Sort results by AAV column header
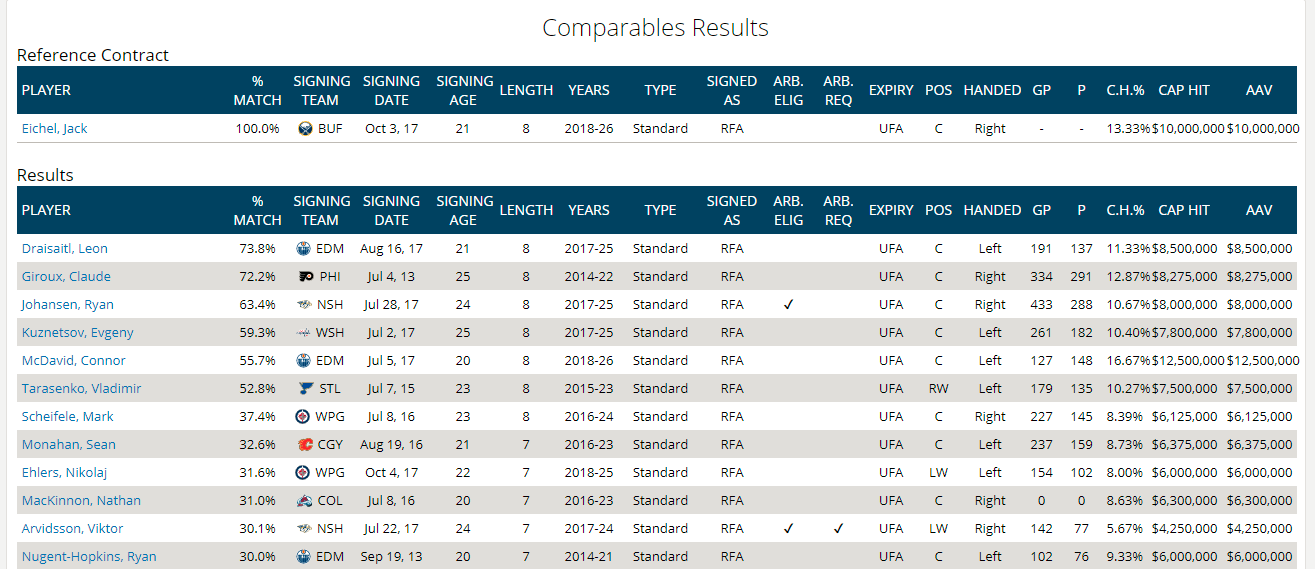1315x569 pixels. [x=1260, y=210]
